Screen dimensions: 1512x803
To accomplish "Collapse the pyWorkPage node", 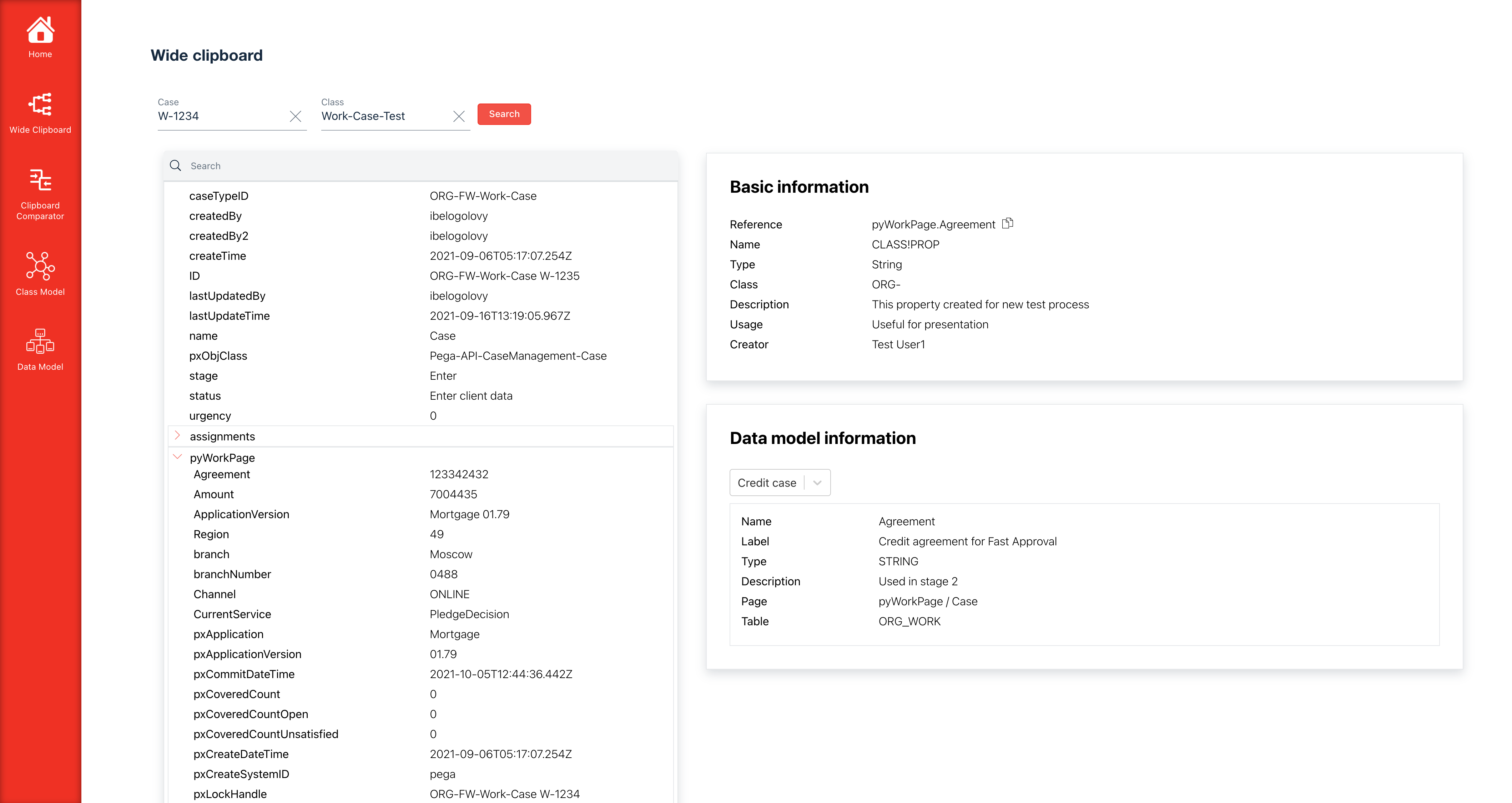I will click(177, 457).
